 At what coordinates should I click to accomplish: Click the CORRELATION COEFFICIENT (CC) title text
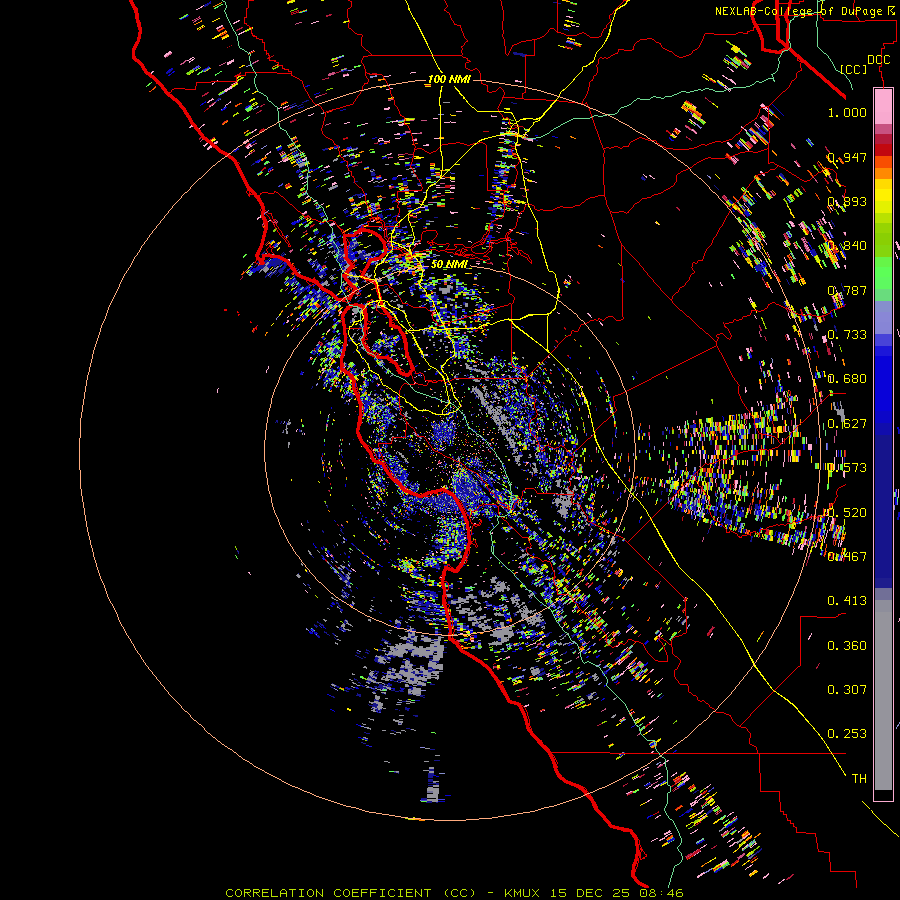(x=351, y=893)
